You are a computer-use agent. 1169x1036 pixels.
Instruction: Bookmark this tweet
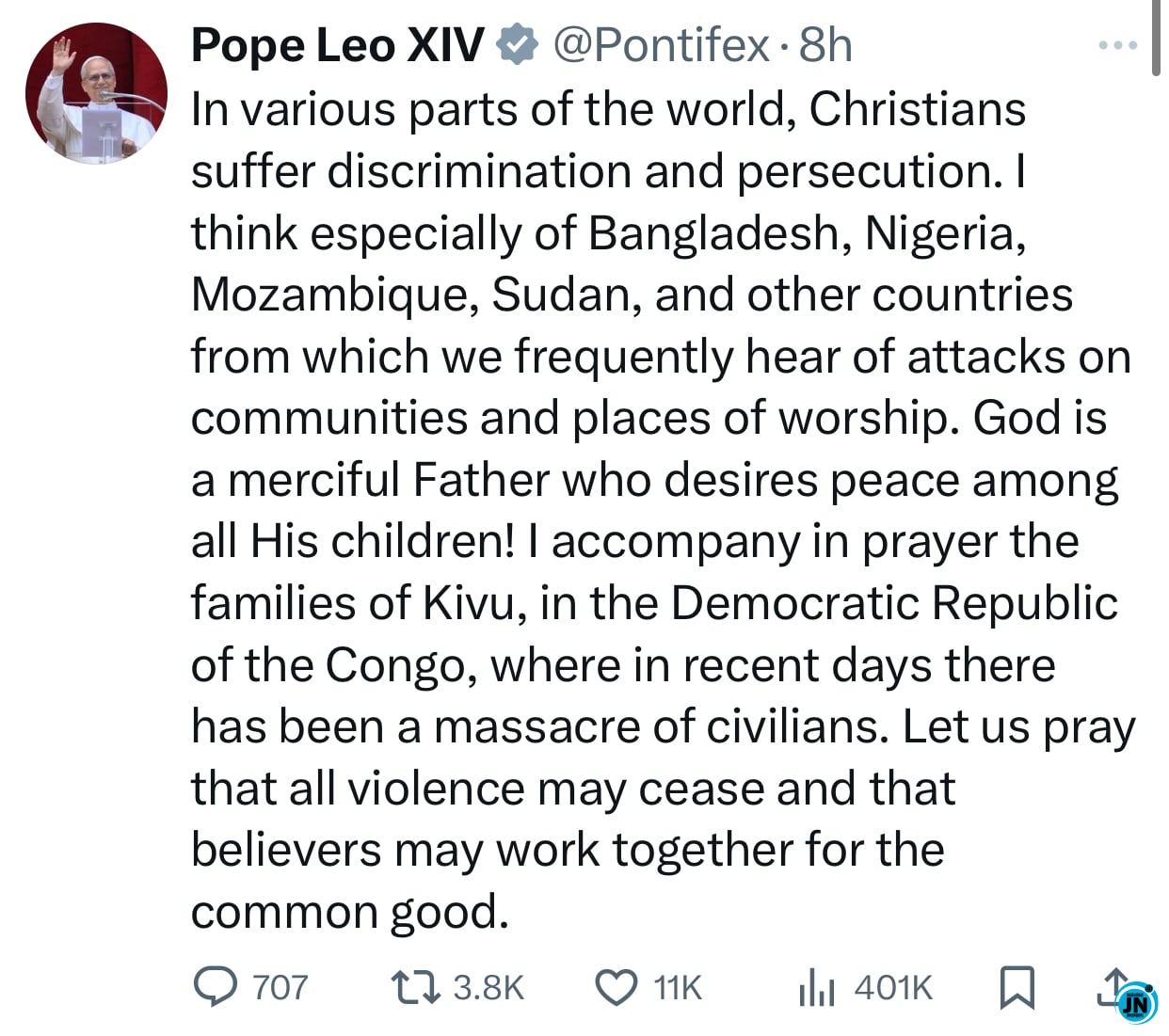click(1016, 987)
